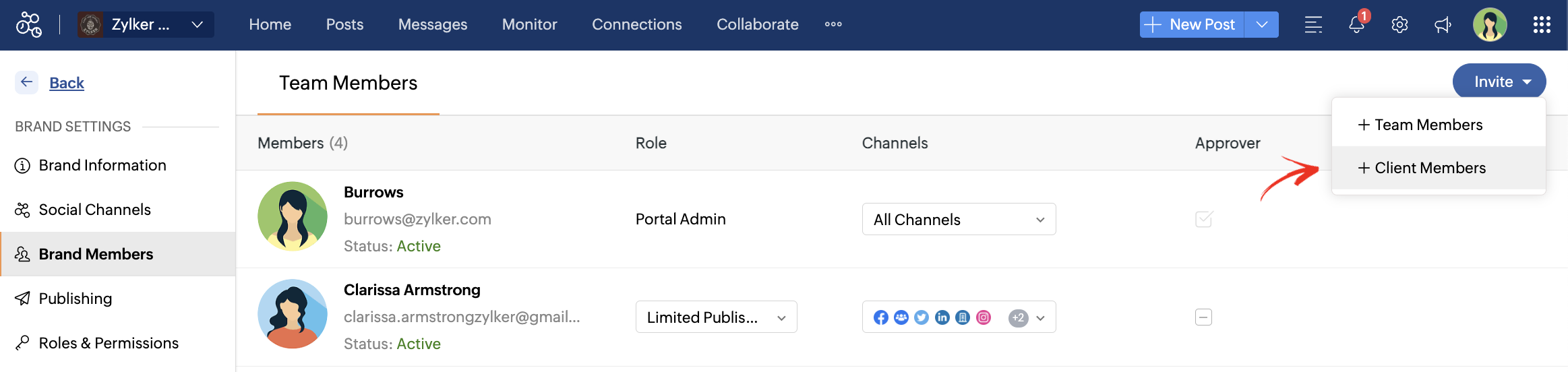Open the settings gear icon
Image resolution: width=1568 pixels, height=372 pixels.
1399,25
